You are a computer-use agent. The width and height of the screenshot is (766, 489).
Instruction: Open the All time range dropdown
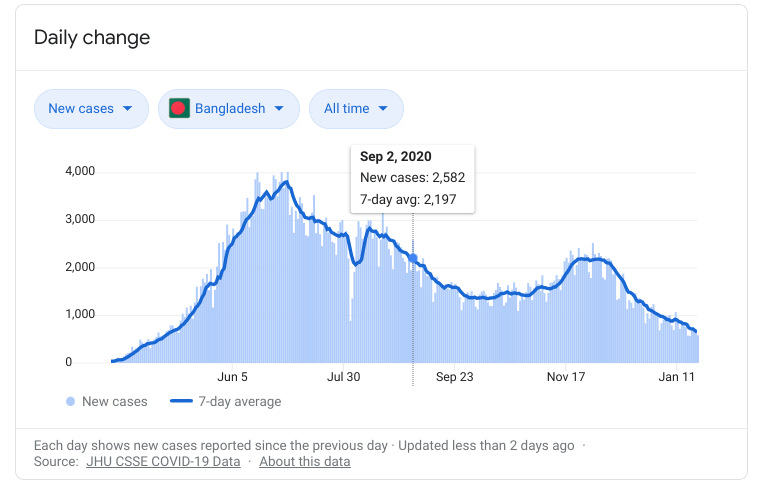click(356, 109)
